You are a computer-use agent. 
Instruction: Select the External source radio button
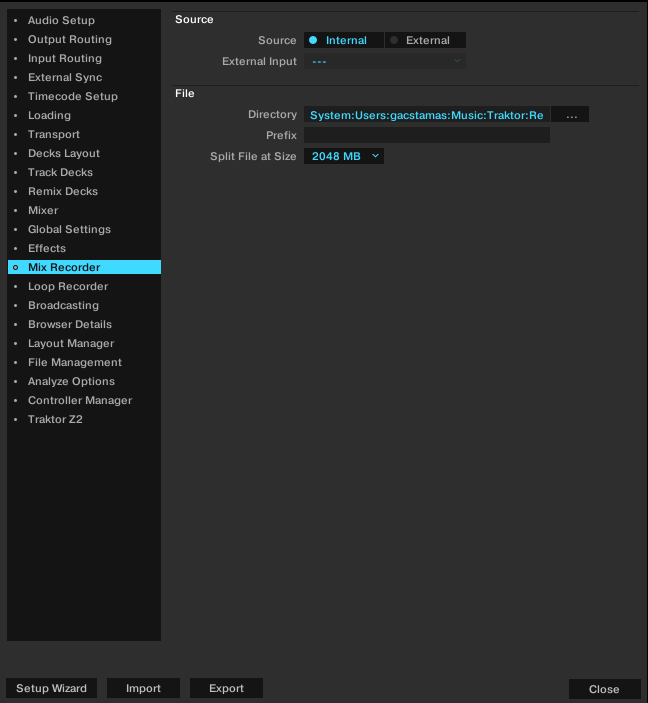point(425,40)
